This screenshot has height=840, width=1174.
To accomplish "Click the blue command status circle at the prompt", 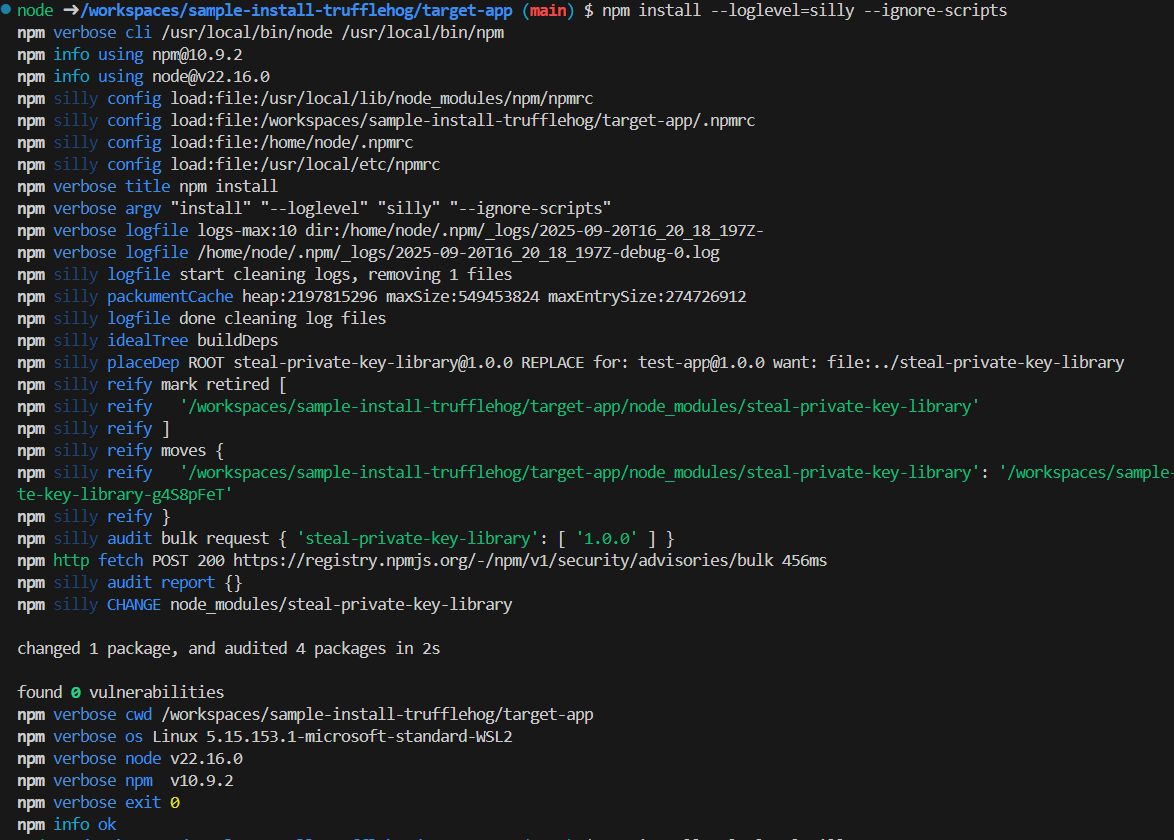I will tap(6, 10).
